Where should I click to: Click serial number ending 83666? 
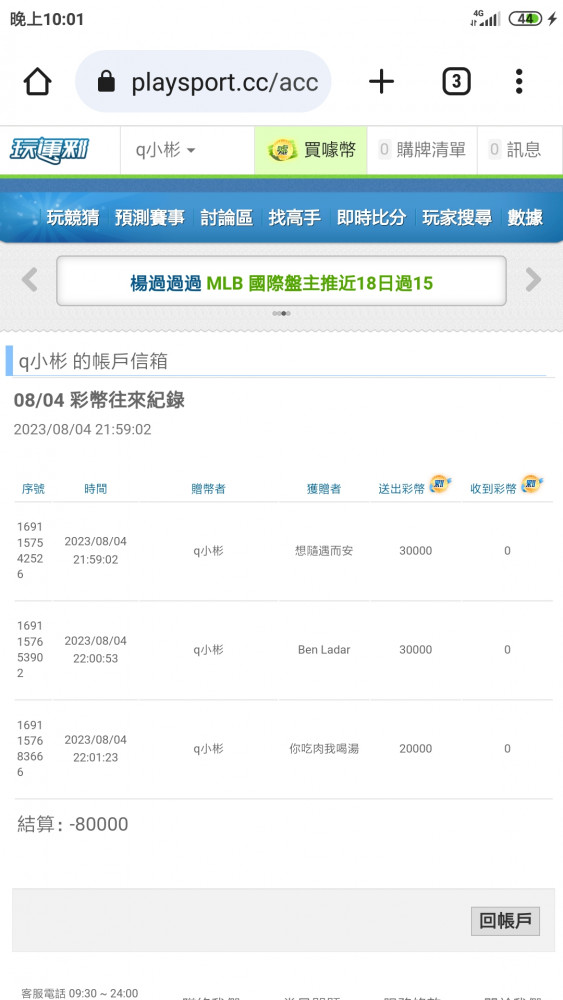31,749
